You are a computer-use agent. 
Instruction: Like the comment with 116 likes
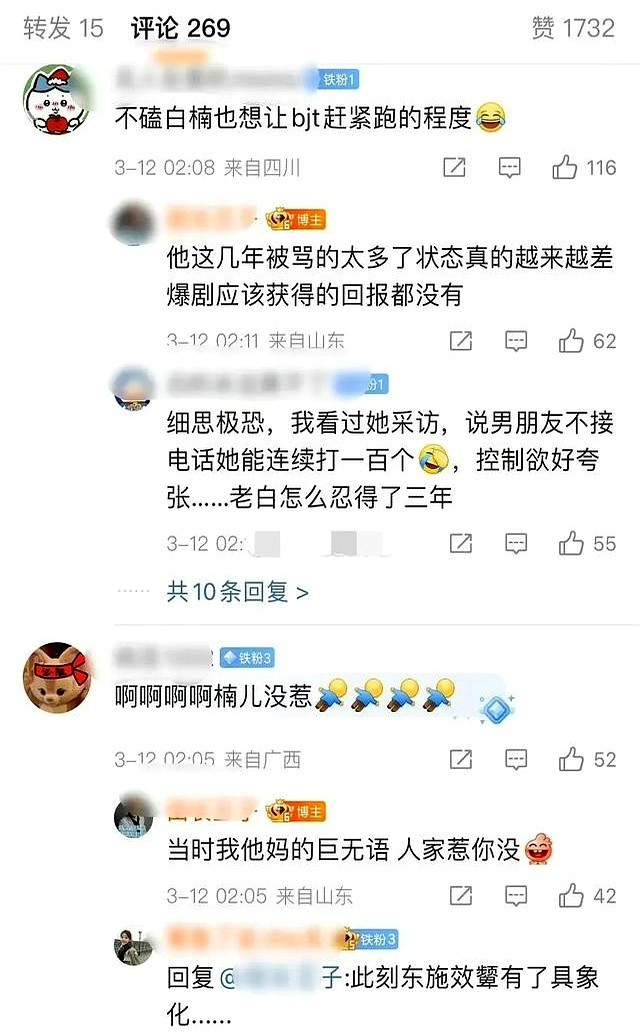pyautogui.click(x=583, y=168)
